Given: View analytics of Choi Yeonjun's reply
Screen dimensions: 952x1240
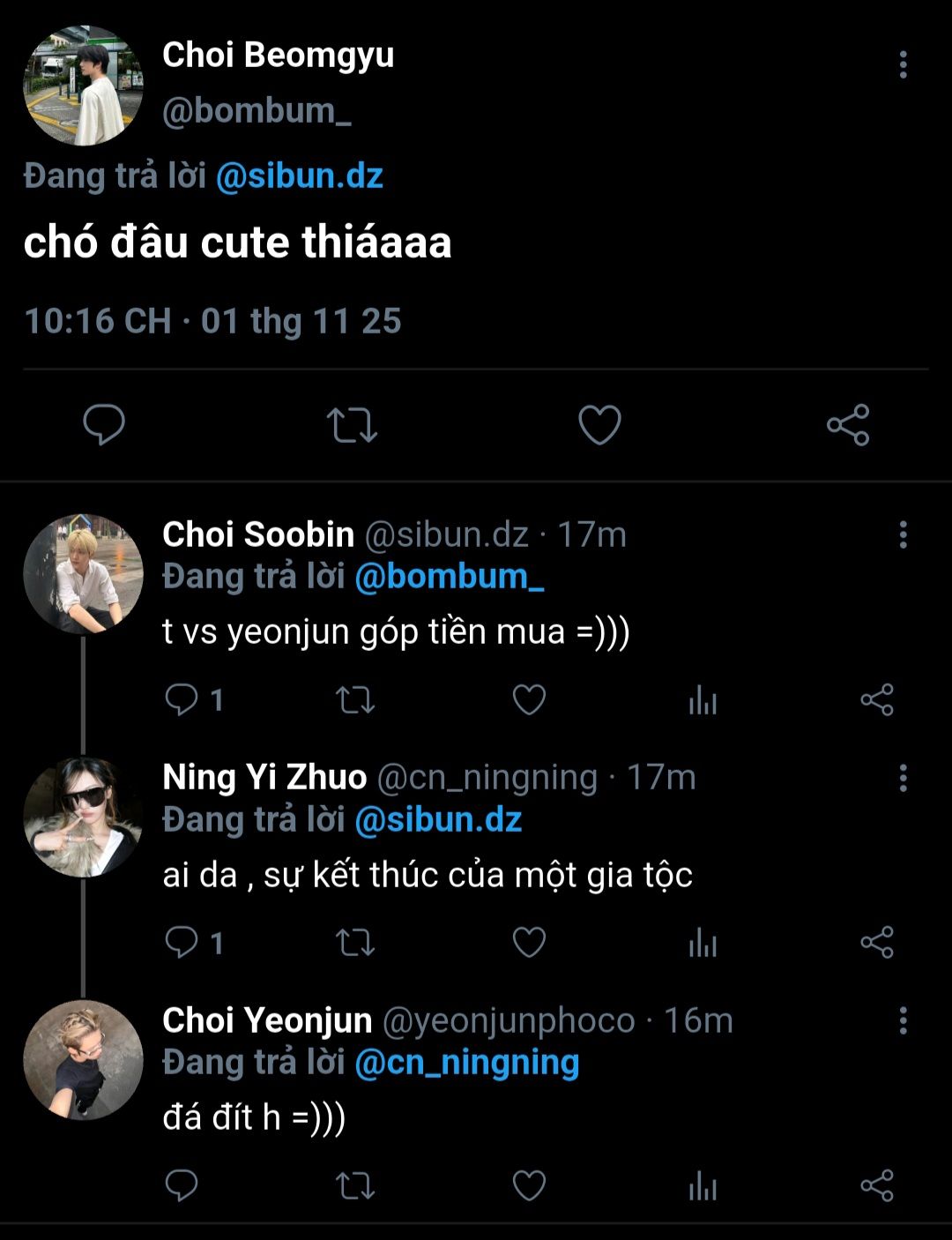Looking at the screenshot, I should coord(703,1185).
